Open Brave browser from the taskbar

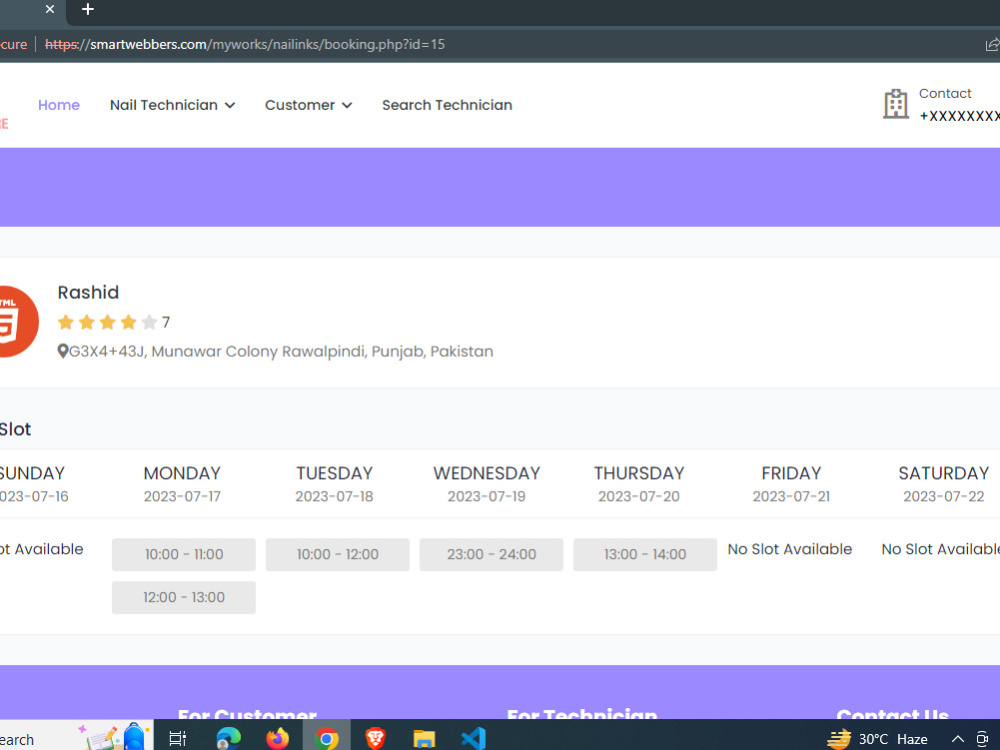coord(376,739)
